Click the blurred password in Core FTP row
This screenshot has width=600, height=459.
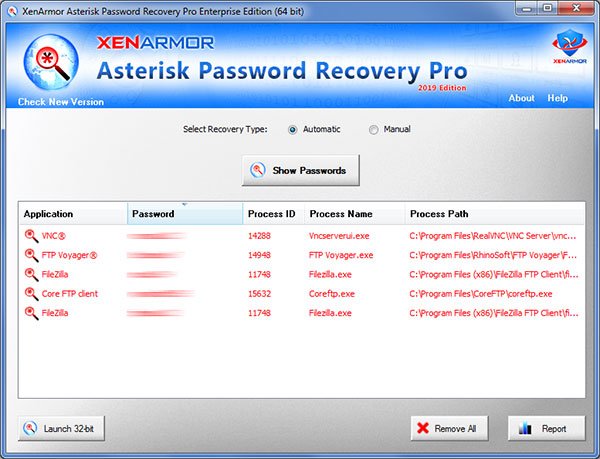coord(161,294)
